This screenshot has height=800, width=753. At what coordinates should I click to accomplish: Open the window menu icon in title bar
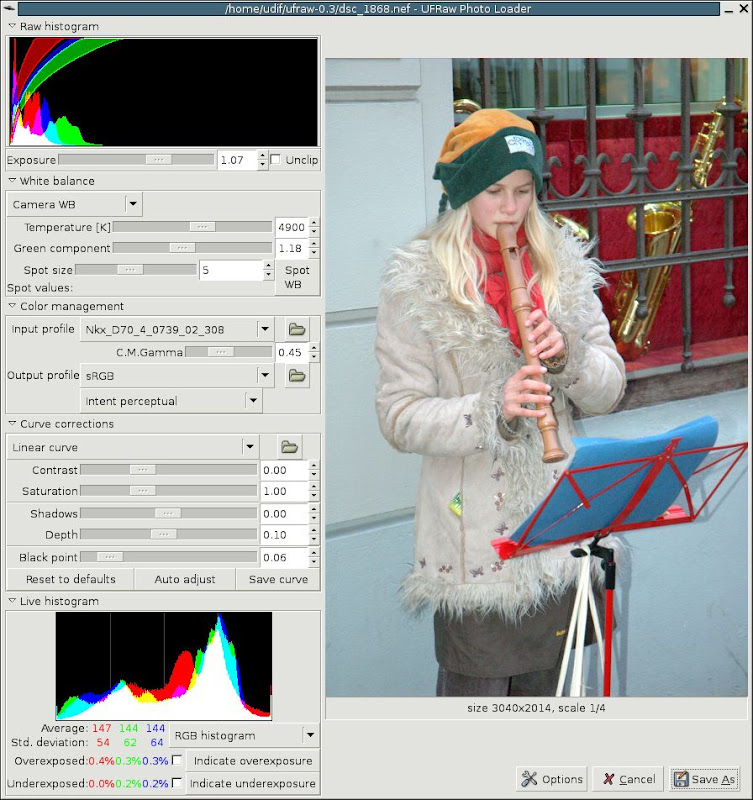8,9
